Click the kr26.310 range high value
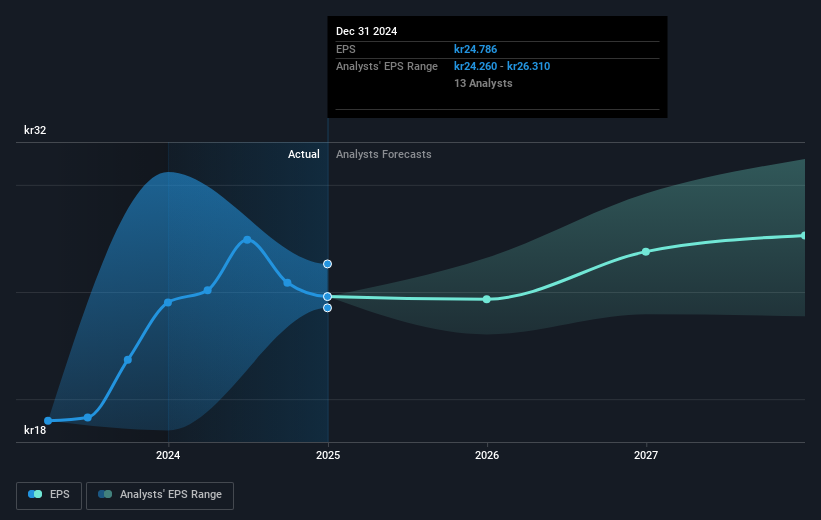The width and height of the screenshot is (821, 520). pos(528,67)
